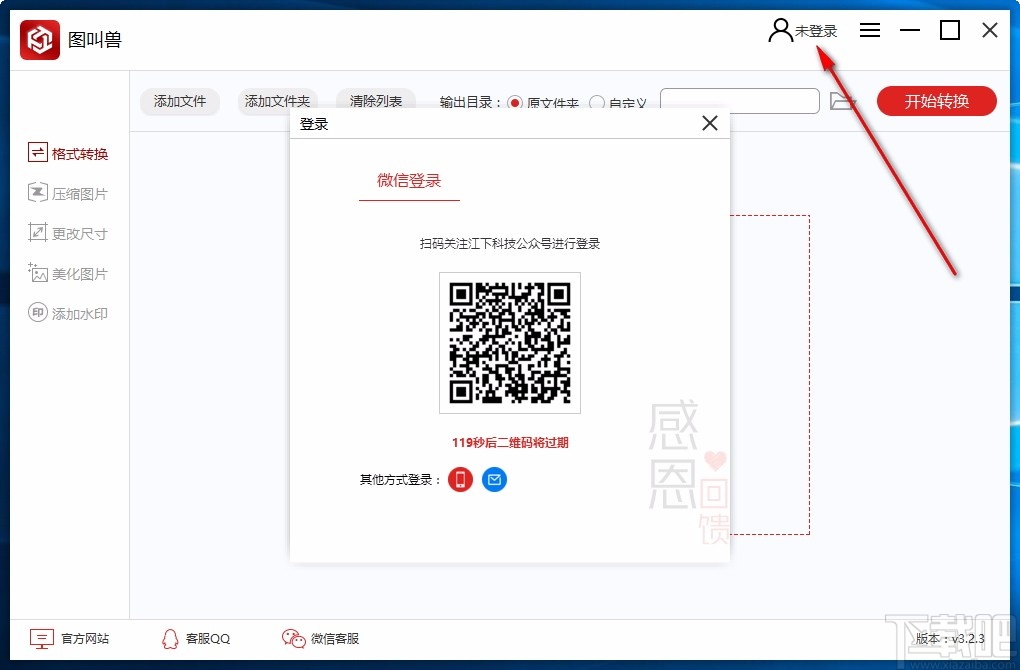
Task: Select the 添加水印 watermark tool
Action: pyautogui.click(x=68, y=312)
